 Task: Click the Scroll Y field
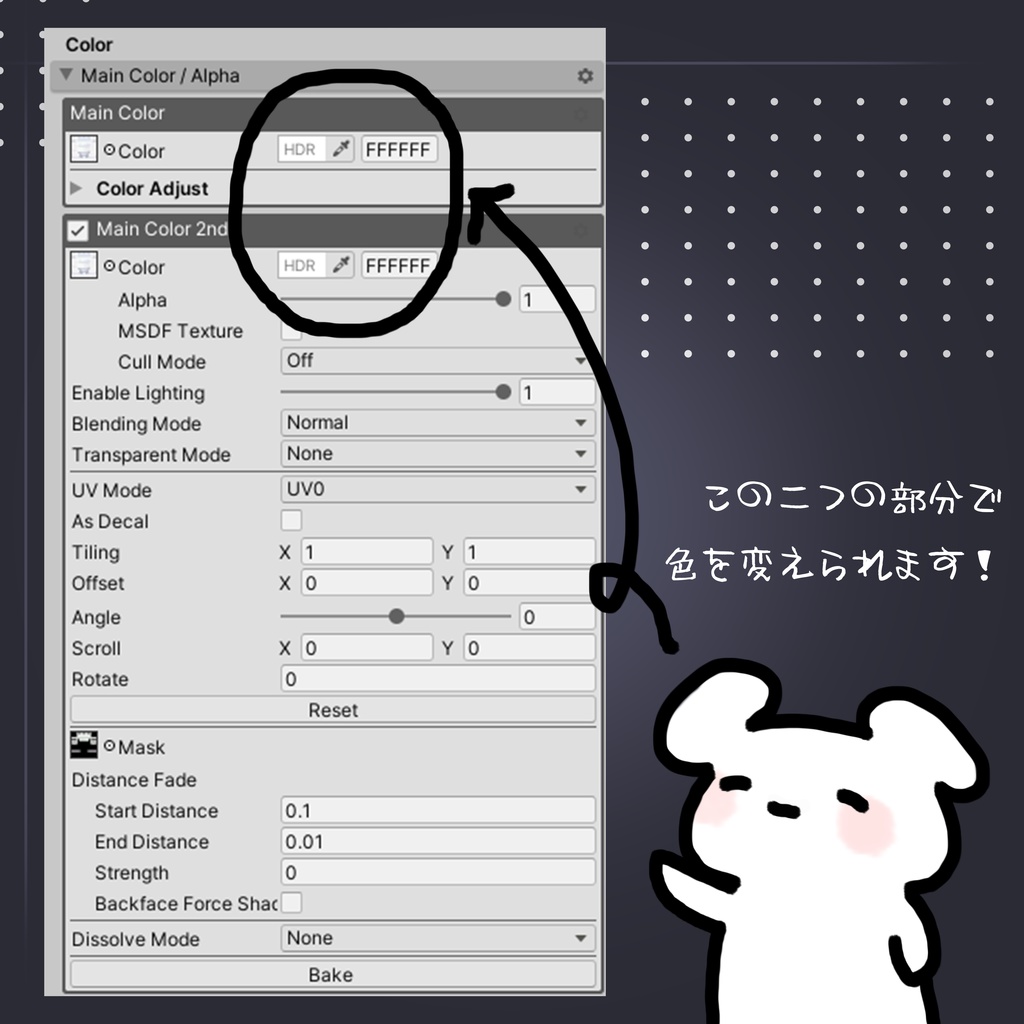click(530, 648)
